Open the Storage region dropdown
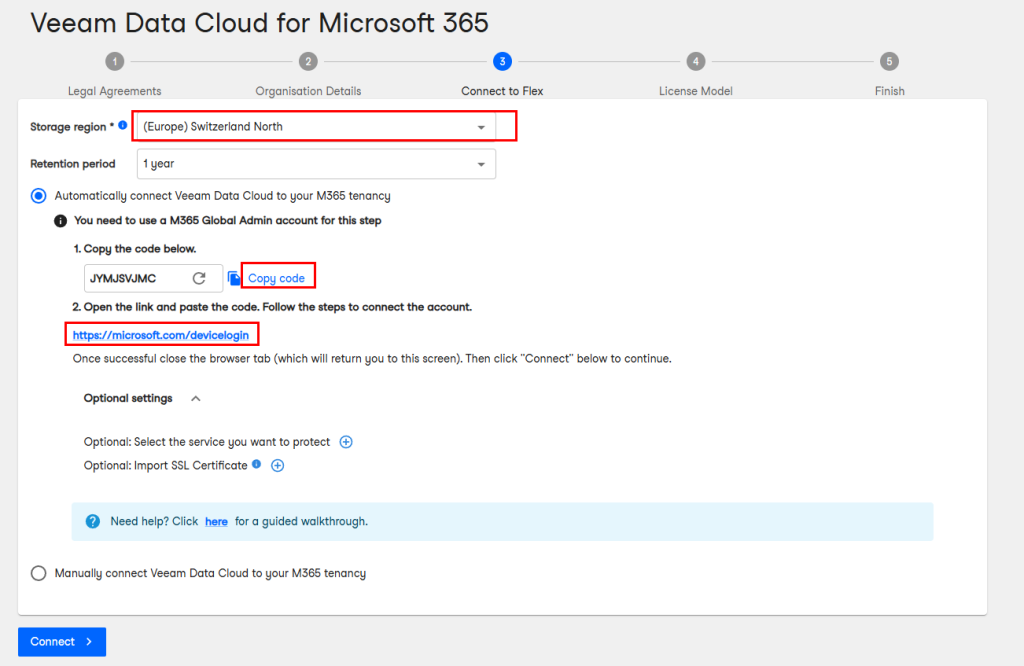 [x=316, y=127]
